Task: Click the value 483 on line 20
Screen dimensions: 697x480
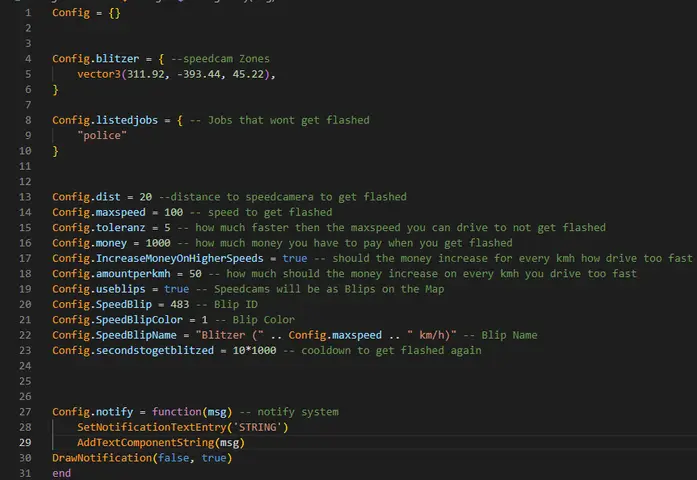Action: pyautogui.click(x=180, y=304)
